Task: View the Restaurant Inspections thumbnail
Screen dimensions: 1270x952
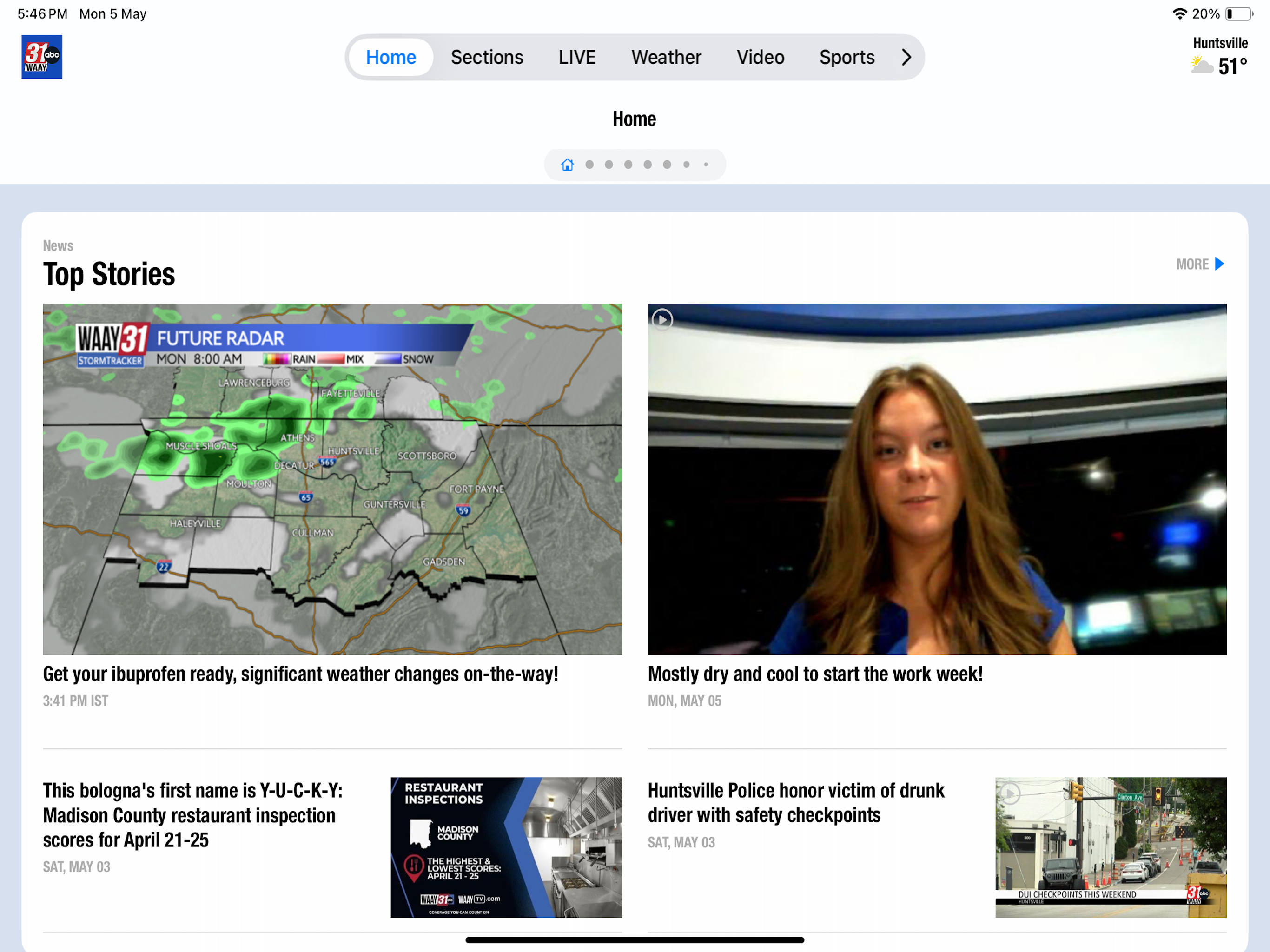Action: coord(506,847)
